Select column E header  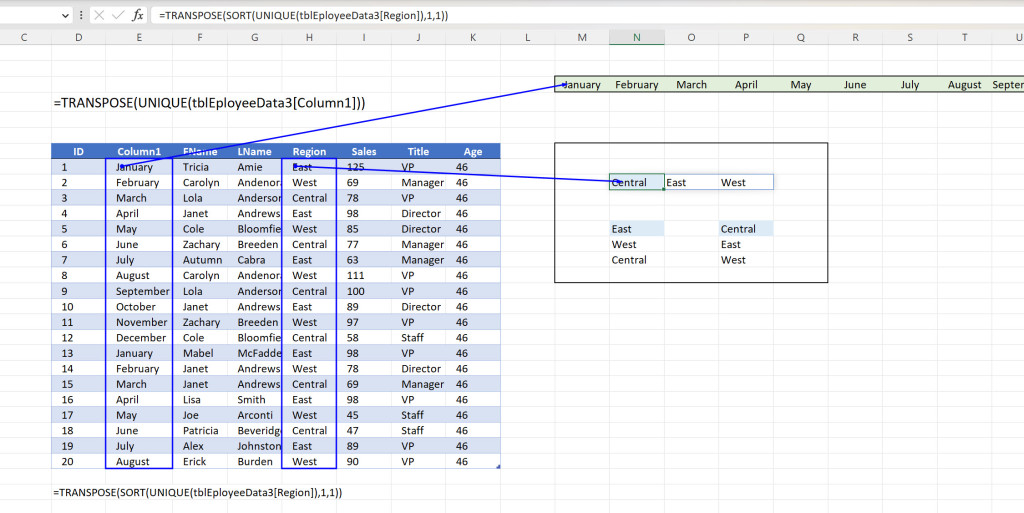click(139, 38)
